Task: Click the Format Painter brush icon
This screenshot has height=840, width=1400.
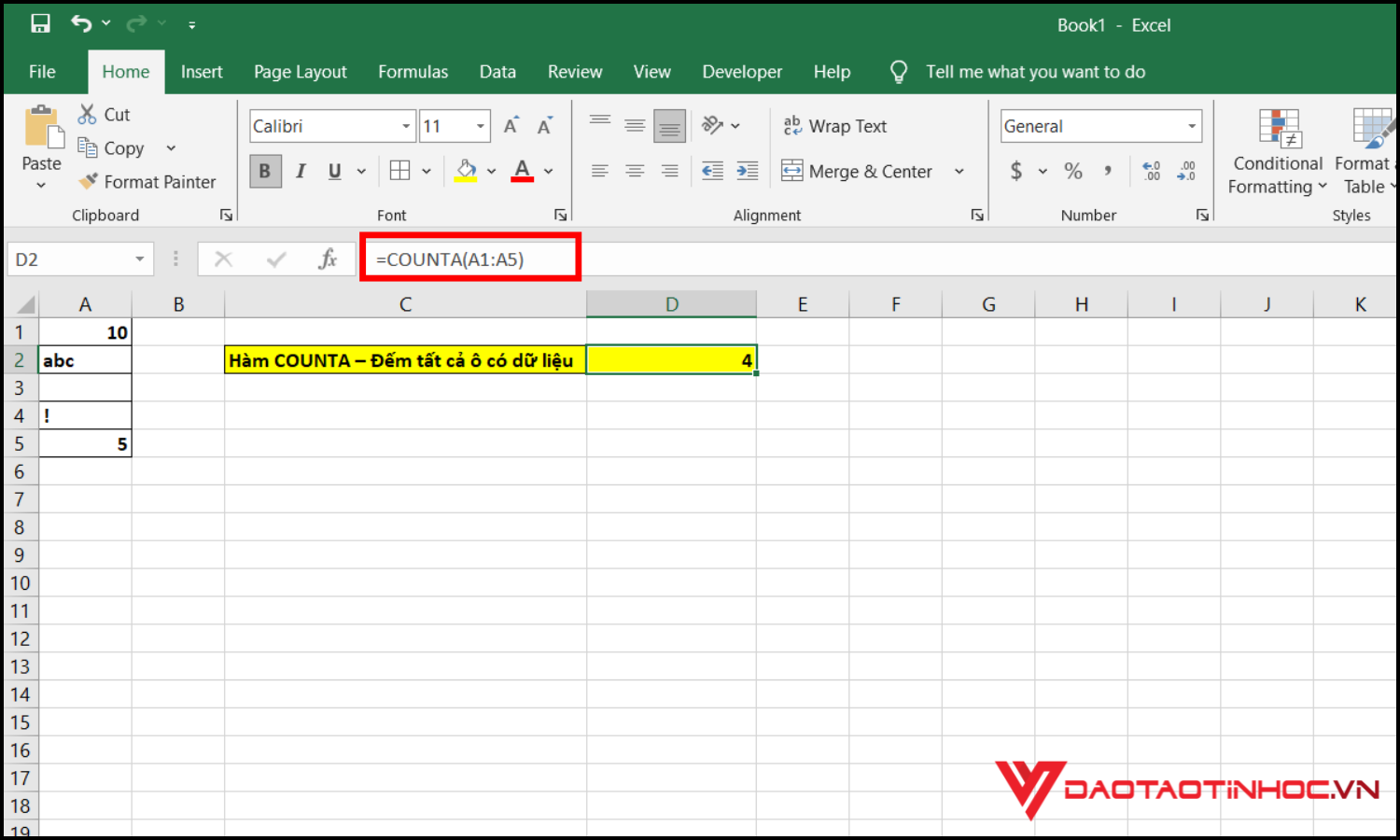Action: pyautogui.click(x=89, y=181)
